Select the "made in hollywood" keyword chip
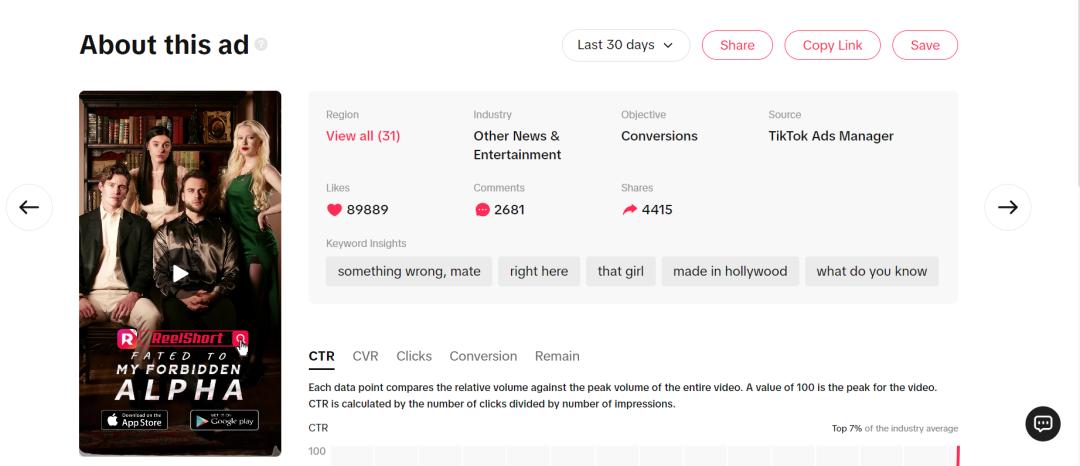This screenshot has height=466, width=1080. click(730, 271)
